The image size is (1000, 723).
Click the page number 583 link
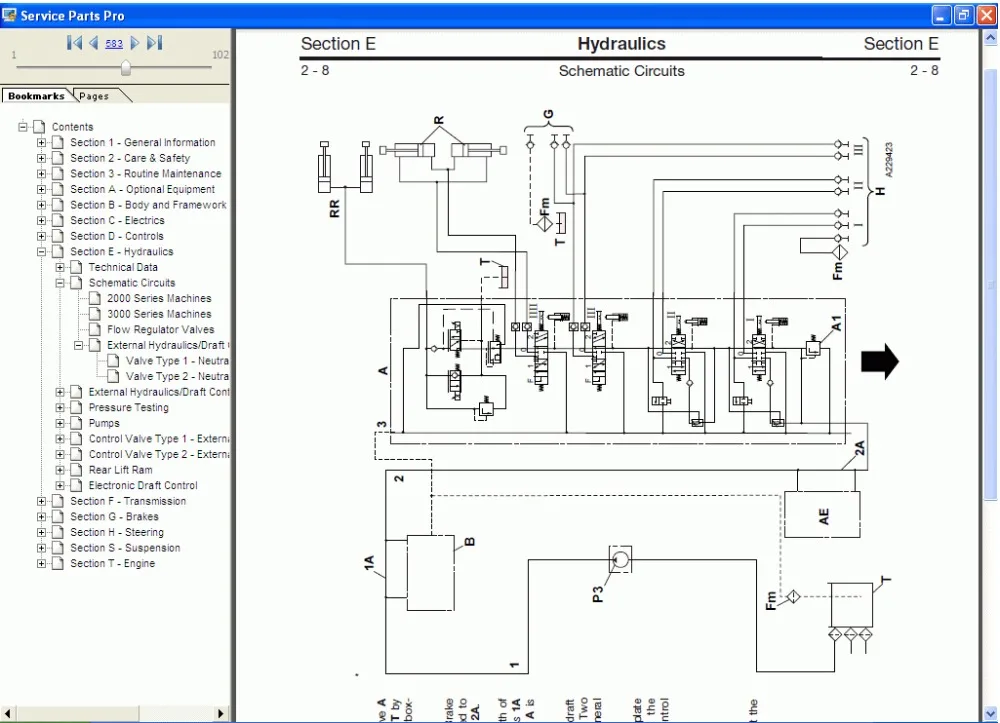pos(114,43)
